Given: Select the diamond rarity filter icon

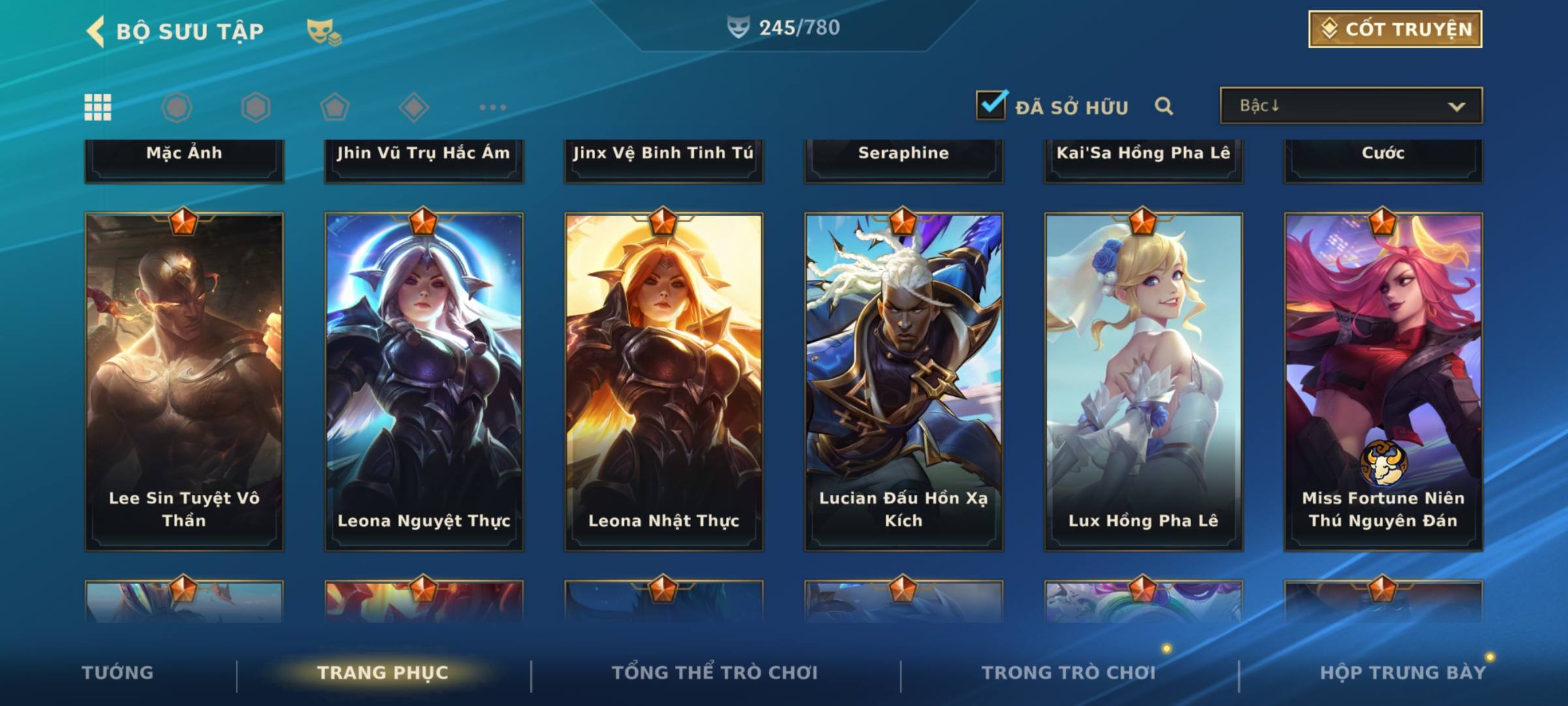Looking at the screenshot, I should pyautogui.click(x=414, y=107).
